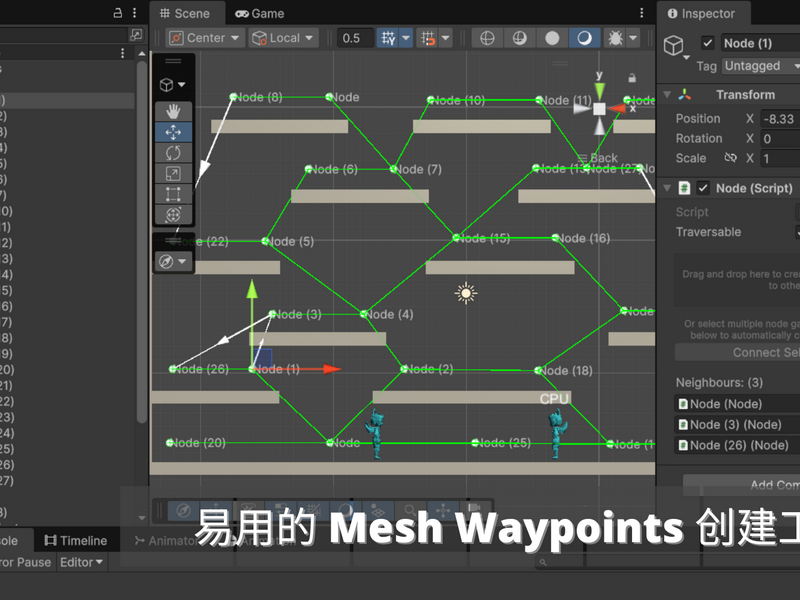Open the Untagged tag dropdown
800x600 pixels.
coord(761,66)
